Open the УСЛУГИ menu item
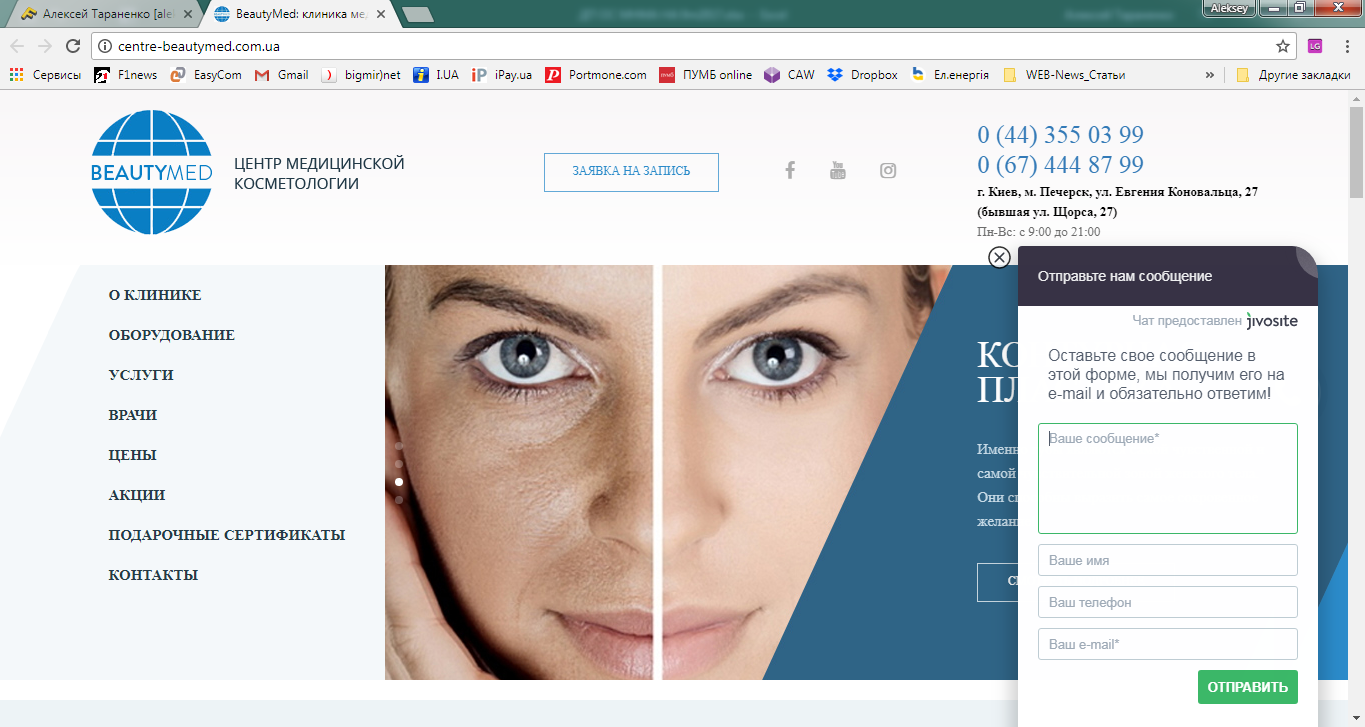Screen dimensions: 1365x727 point(141,375)
